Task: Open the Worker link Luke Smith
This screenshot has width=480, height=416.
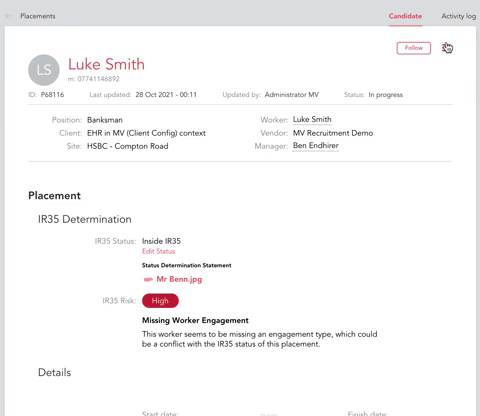Action: point(312,119)
